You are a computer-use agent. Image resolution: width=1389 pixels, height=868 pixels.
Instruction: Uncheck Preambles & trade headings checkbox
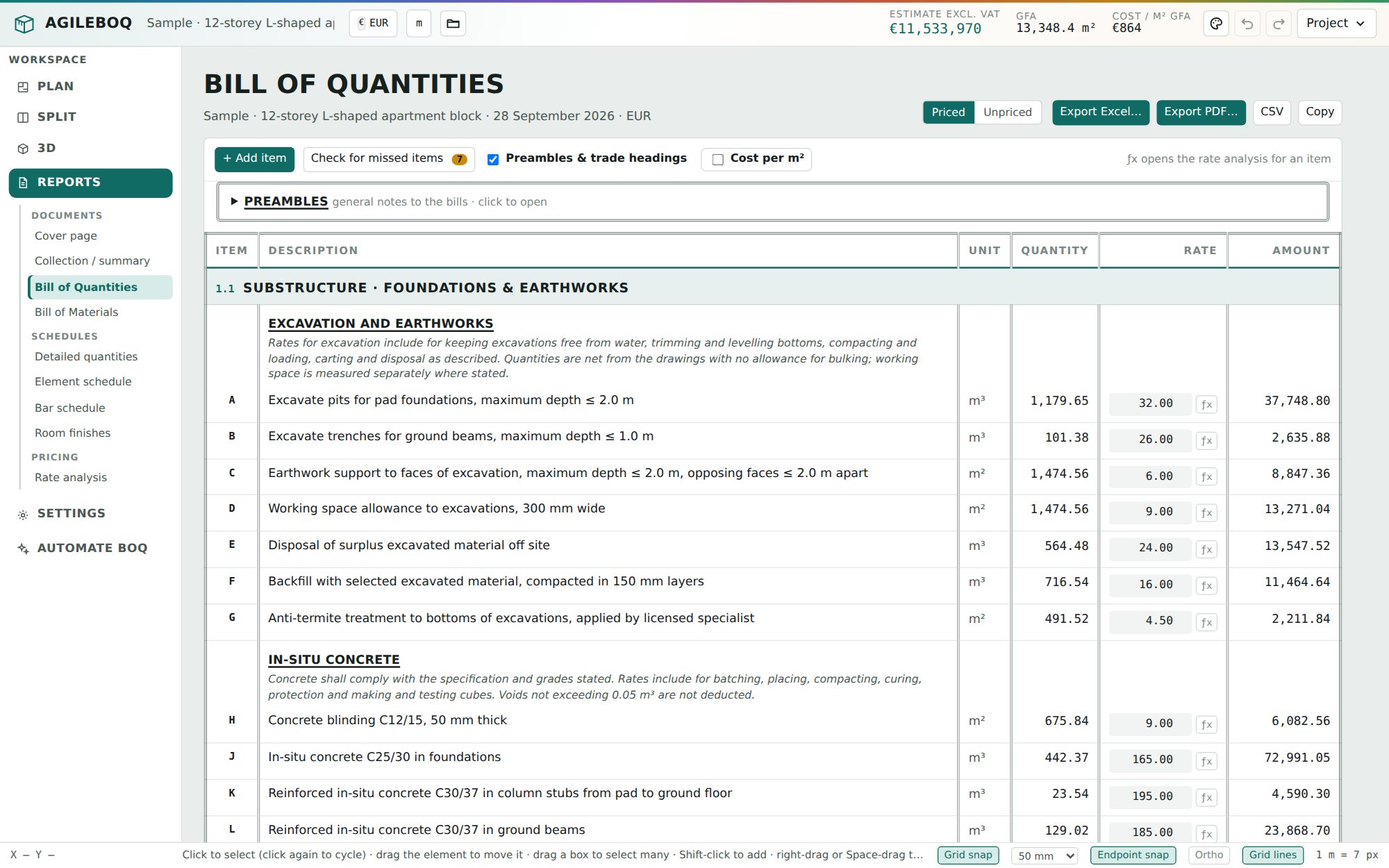click(493, 159)
